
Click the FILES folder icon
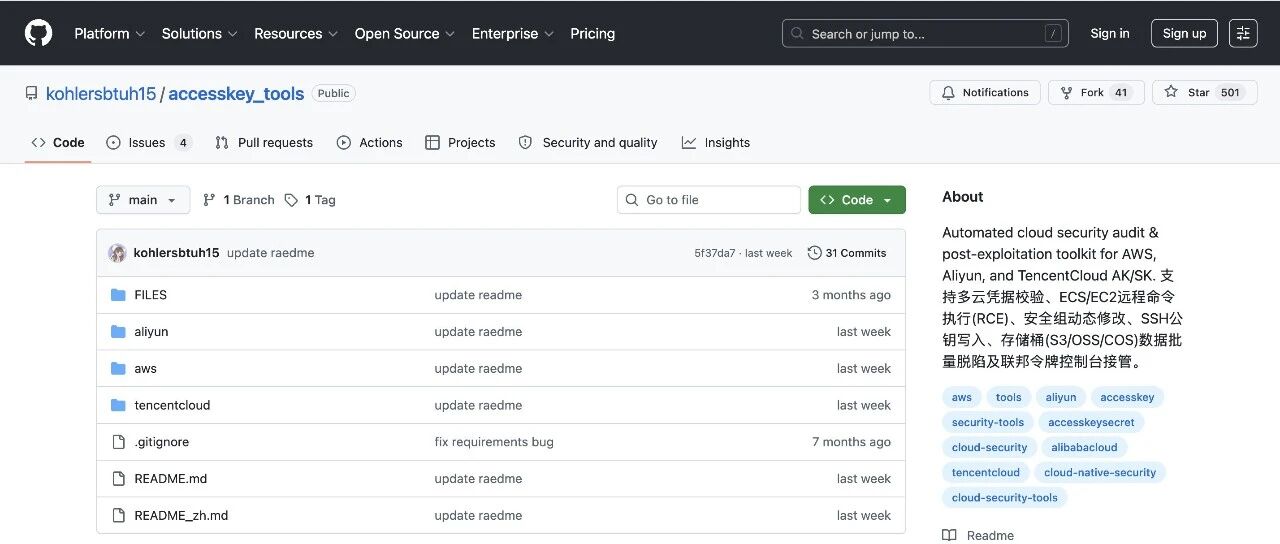click(118, 295)
